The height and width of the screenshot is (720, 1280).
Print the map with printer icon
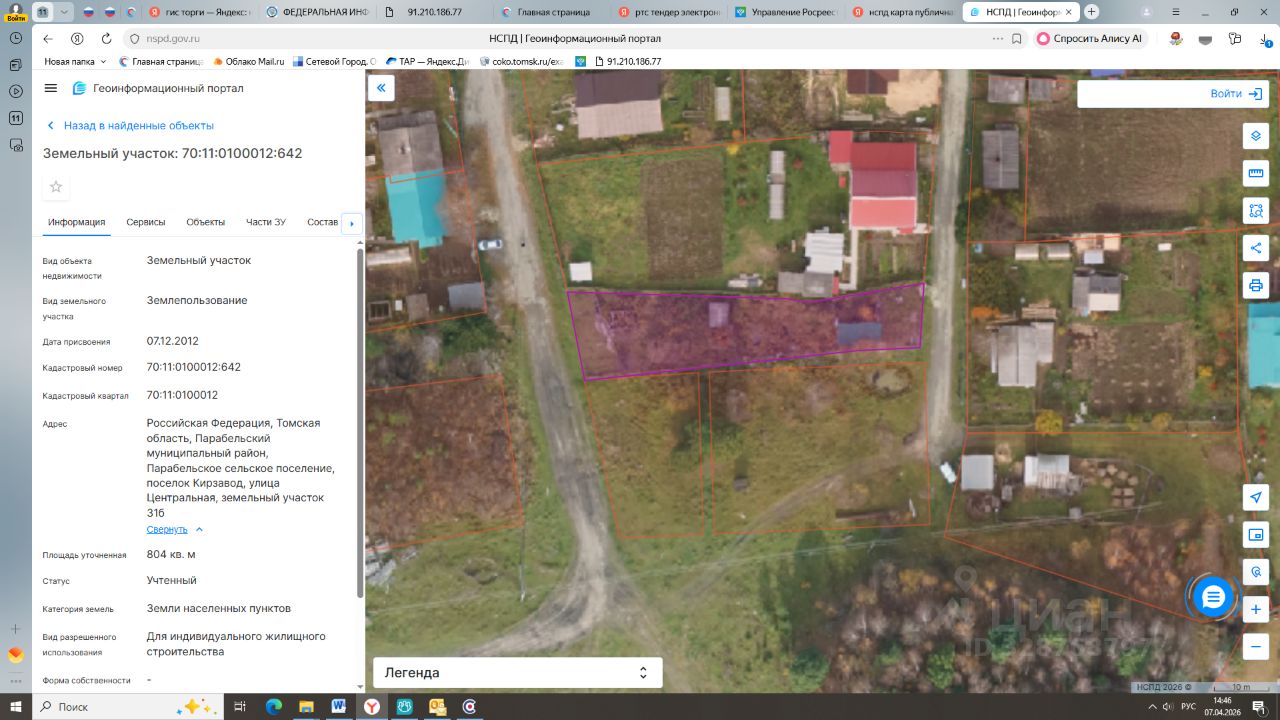coord(1256,286)
